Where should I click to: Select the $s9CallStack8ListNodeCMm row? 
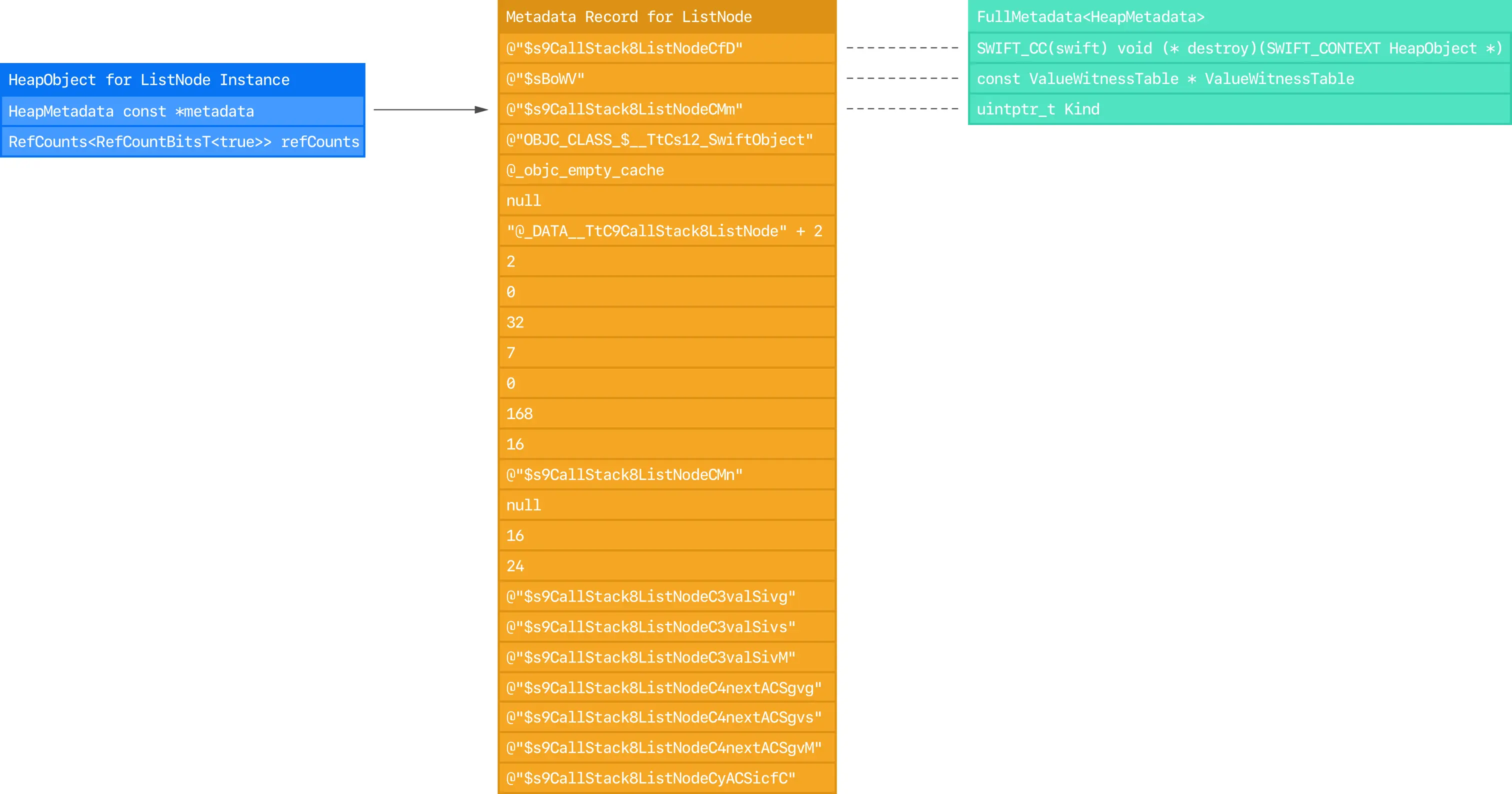click(x=667, y=109)
